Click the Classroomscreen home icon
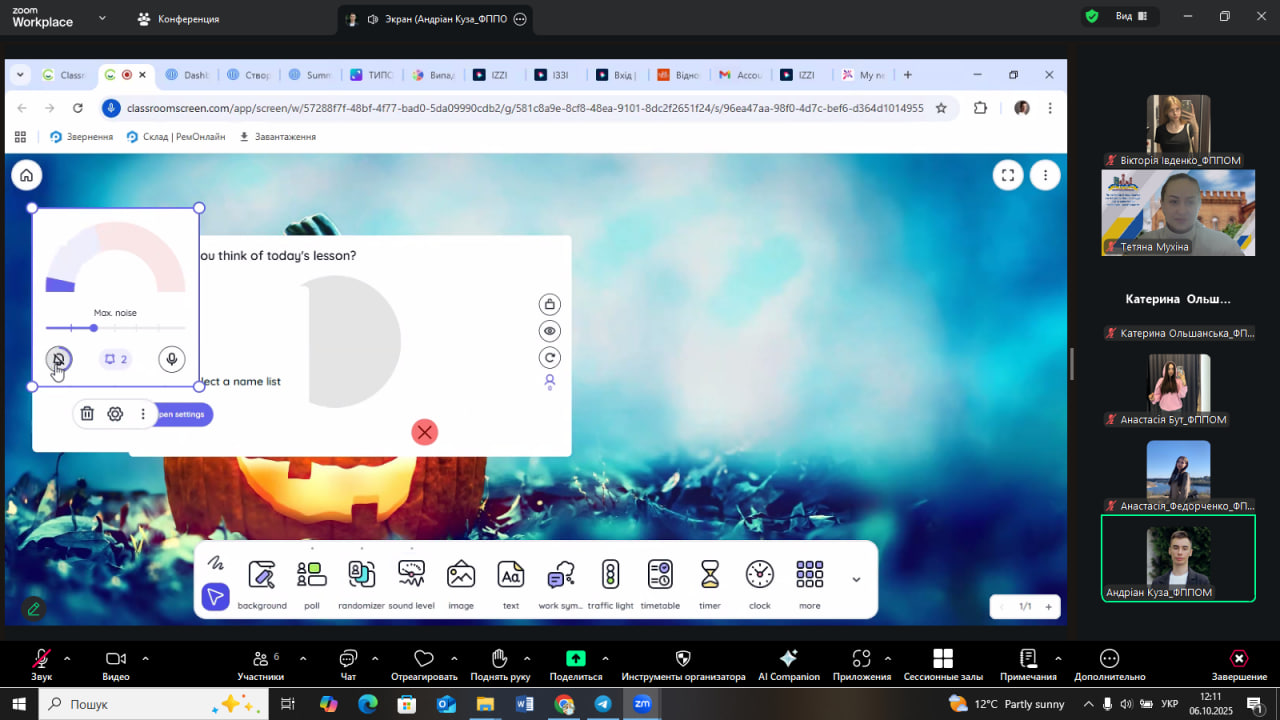 pos(27,175)
